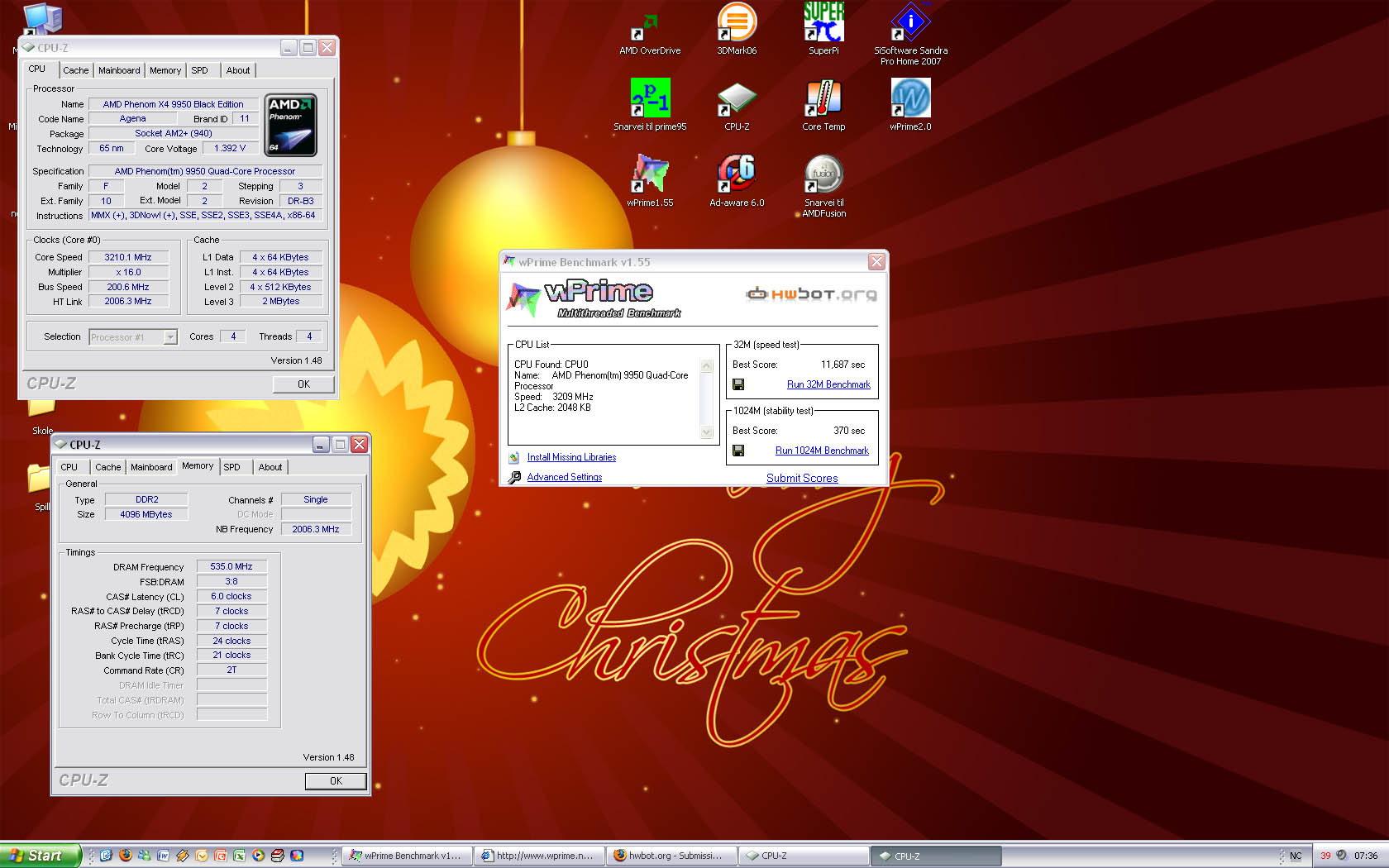Open the Processor #1 selection dropdown

133,337
